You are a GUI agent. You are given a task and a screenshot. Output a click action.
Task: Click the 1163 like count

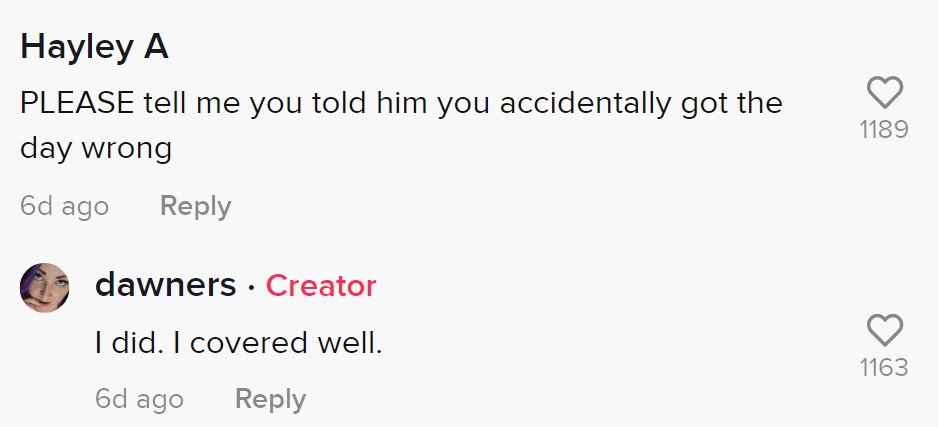[x=884, y=367]
